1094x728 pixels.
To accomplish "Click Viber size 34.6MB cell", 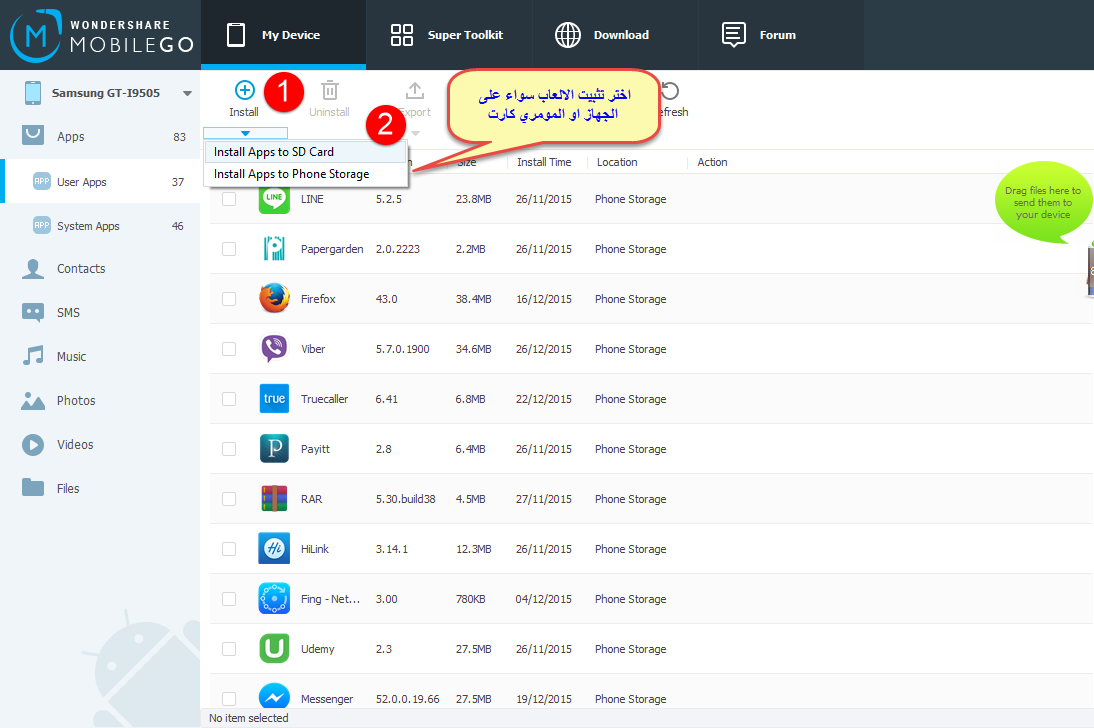I will (x=473, y=349).
